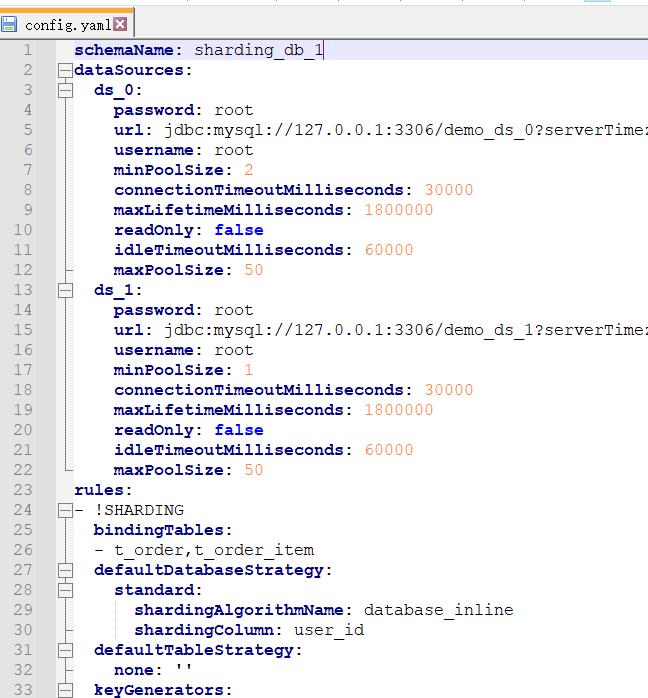Click the username key on line 16

[154, 350]
